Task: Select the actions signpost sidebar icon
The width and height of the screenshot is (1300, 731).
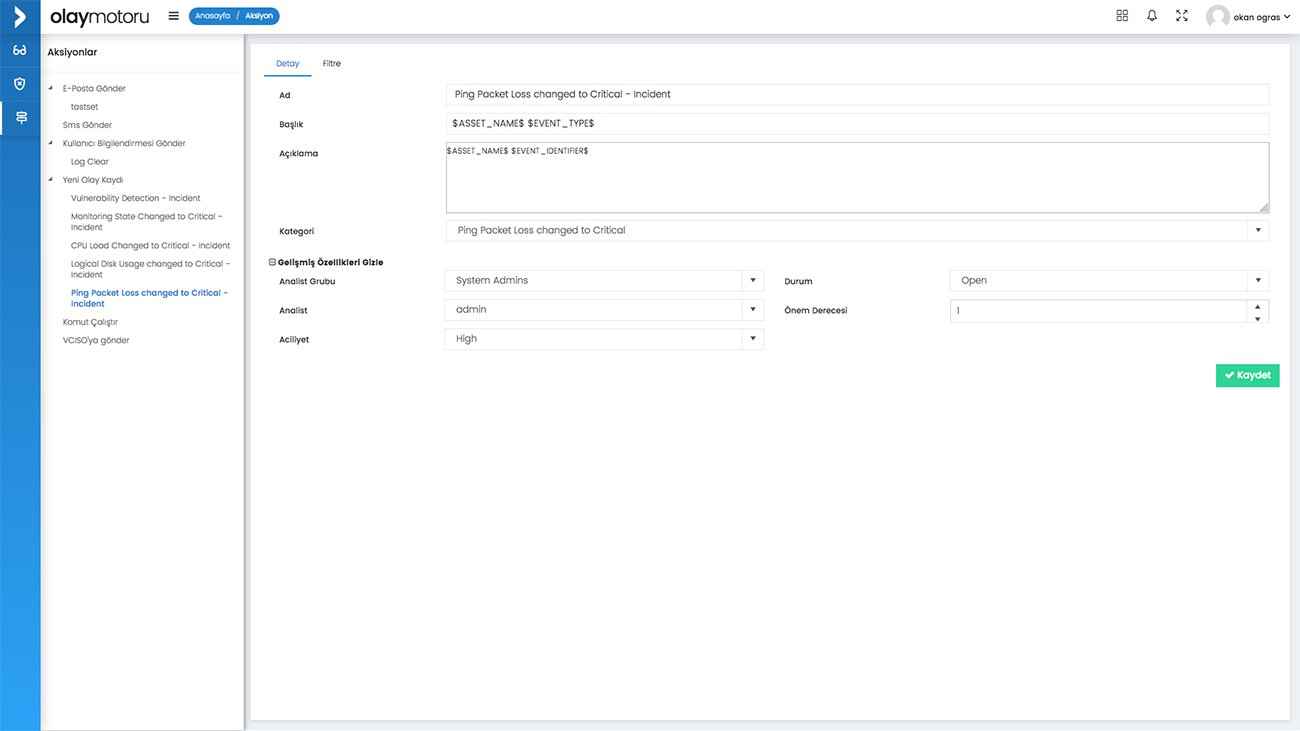Action: (x=20, y=118)
